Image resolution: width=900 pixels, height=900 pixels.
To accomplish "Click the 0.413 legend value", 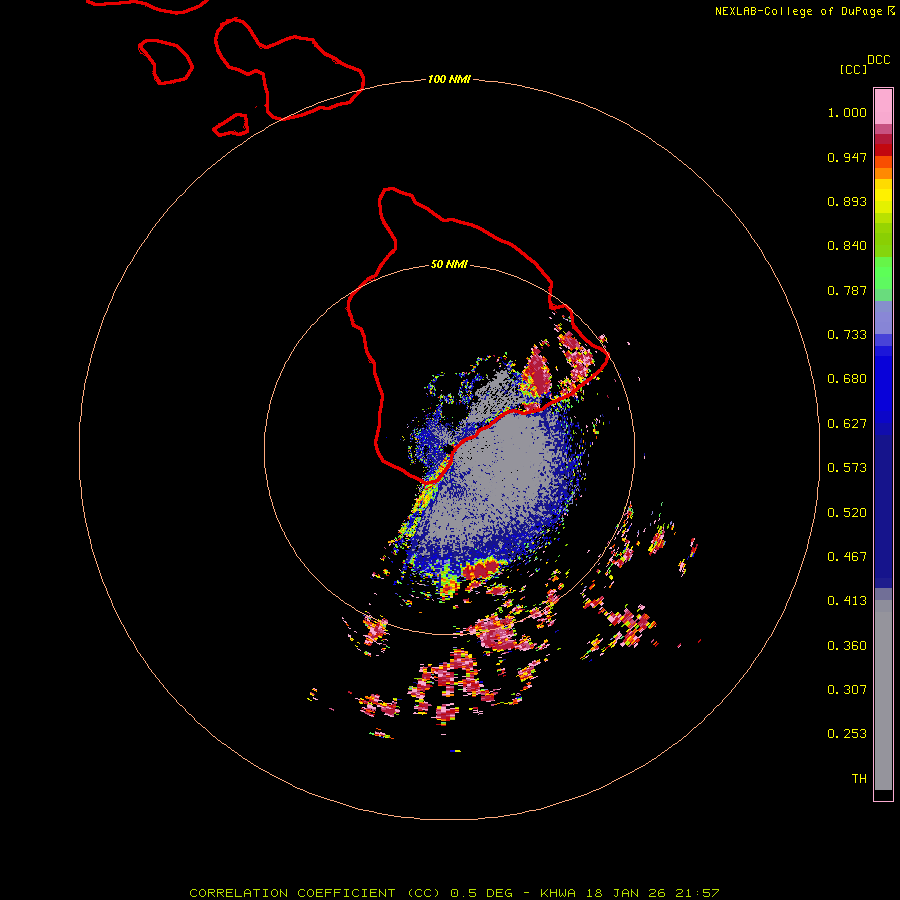I will 847,601.
